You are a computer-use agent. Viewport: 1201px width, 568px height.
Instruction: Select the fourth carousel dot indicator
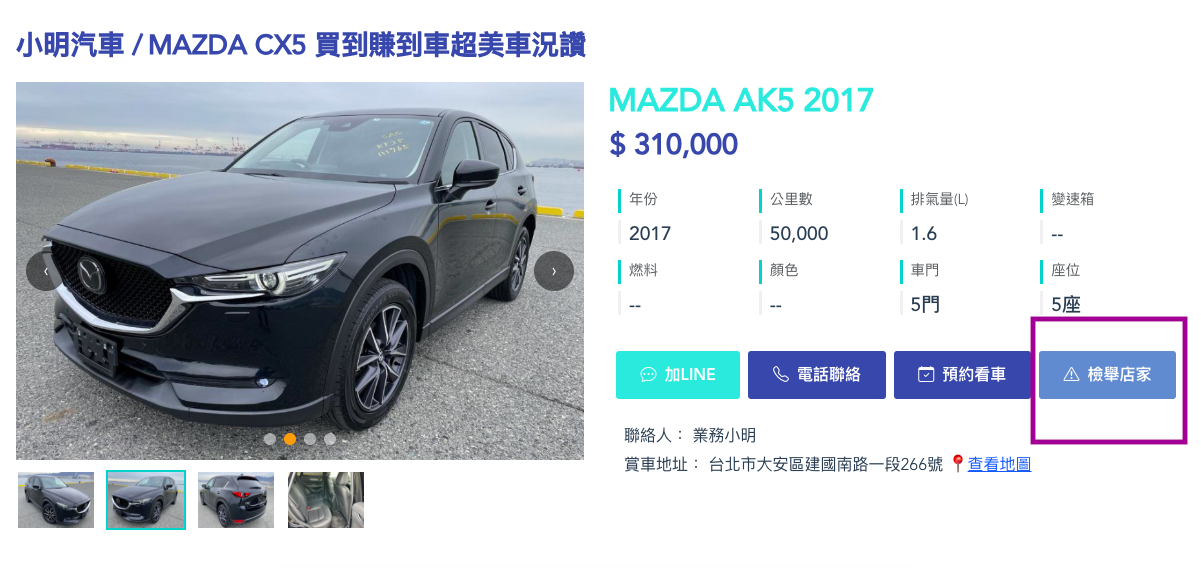(x=330, y=439)
